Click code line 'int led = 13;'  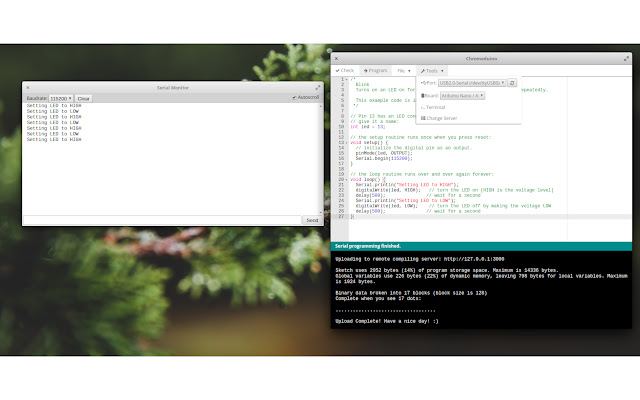367,127
